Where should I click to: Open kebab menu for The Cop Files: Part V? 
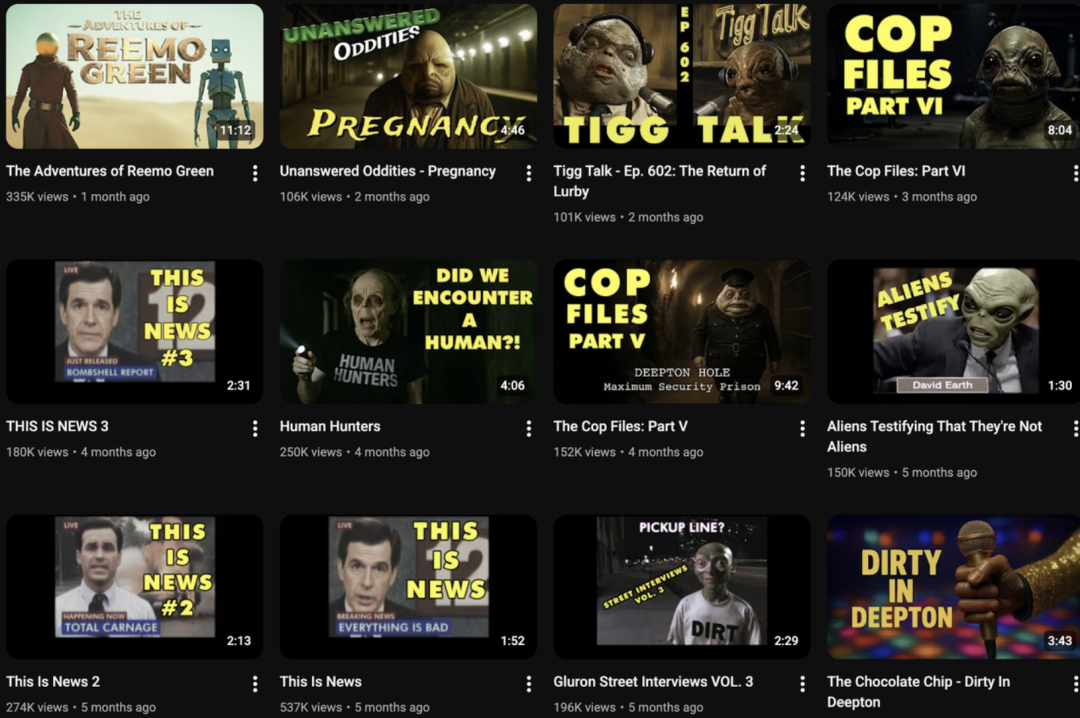[x=802, y=428]
